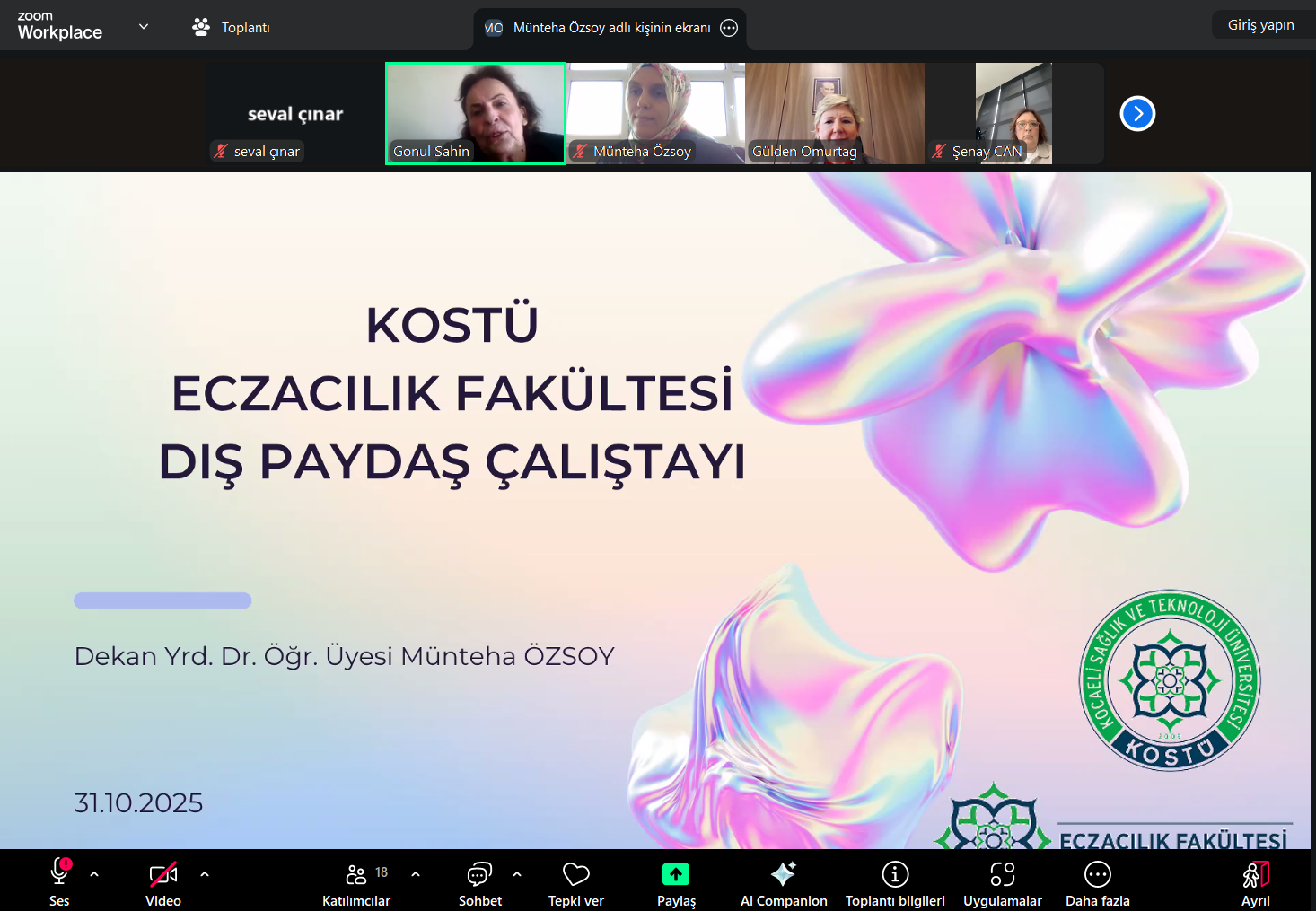This screenshot has width=1316, height=911.
Task: Click muted mic icon on seval çınar
Action: coord(221,151)
